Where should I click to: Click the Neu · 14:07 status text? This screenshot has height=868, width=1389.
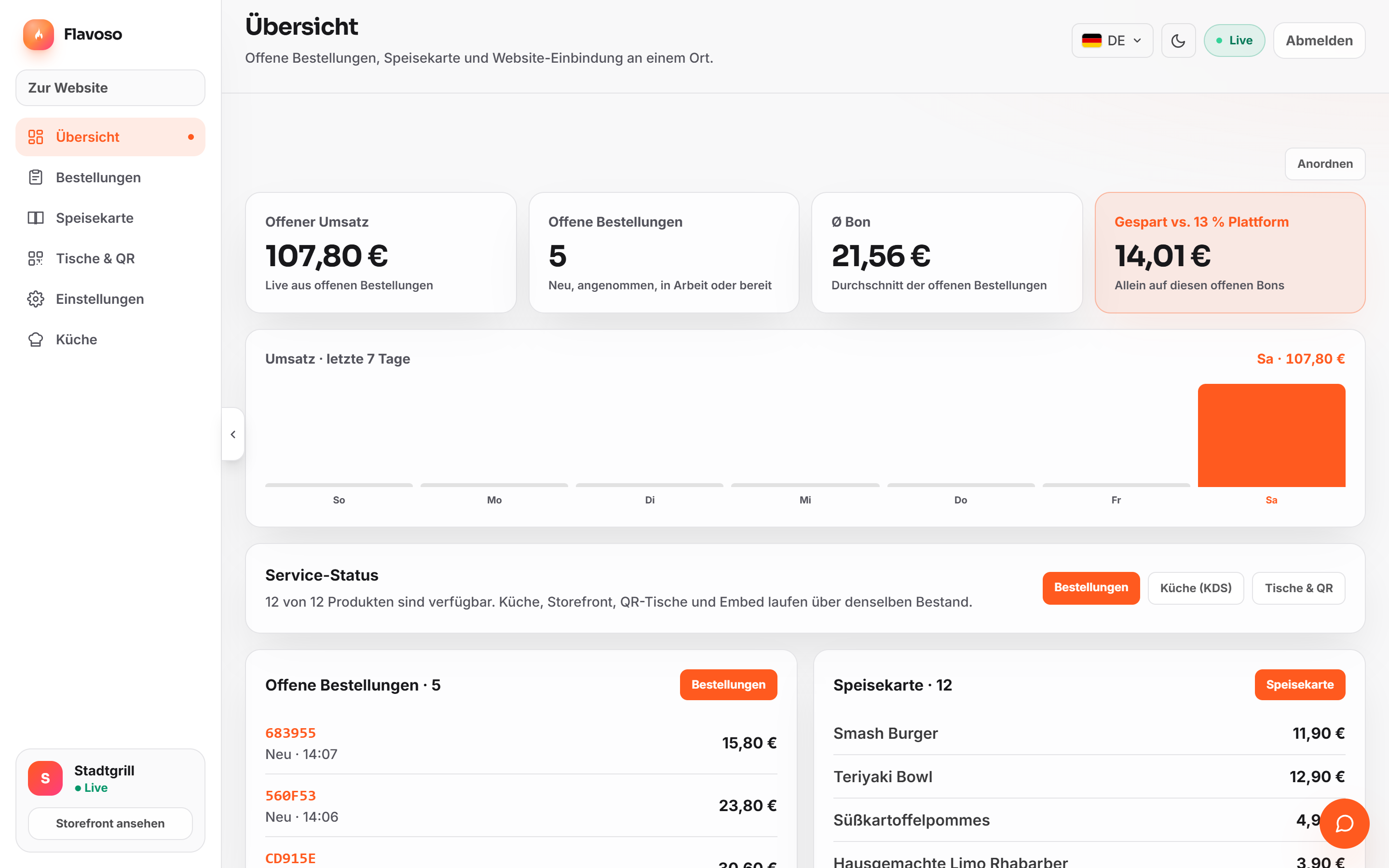[x=301, y=754]
